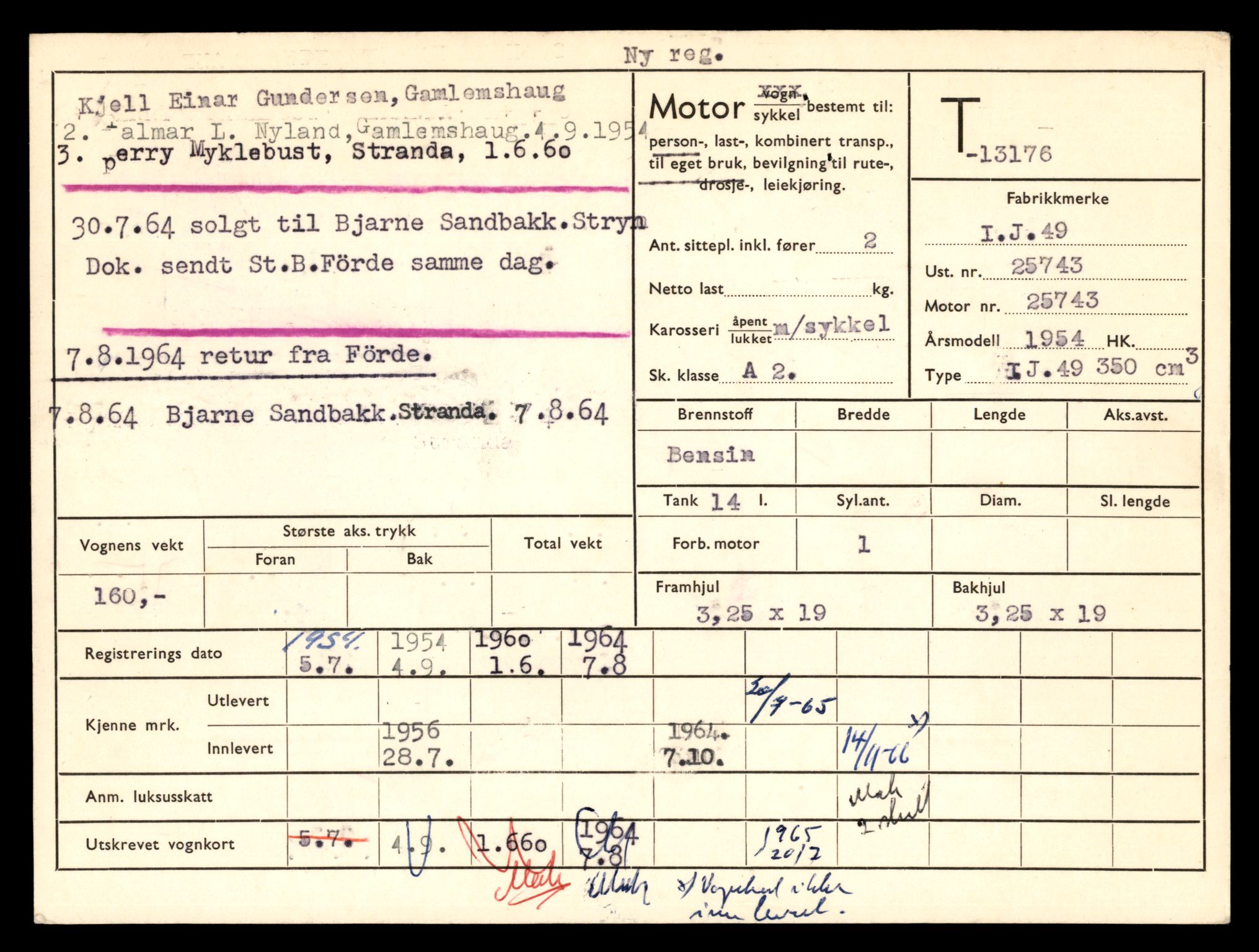
Task: Click the Motor nr. value 25743
Action: coord(1062,302)
